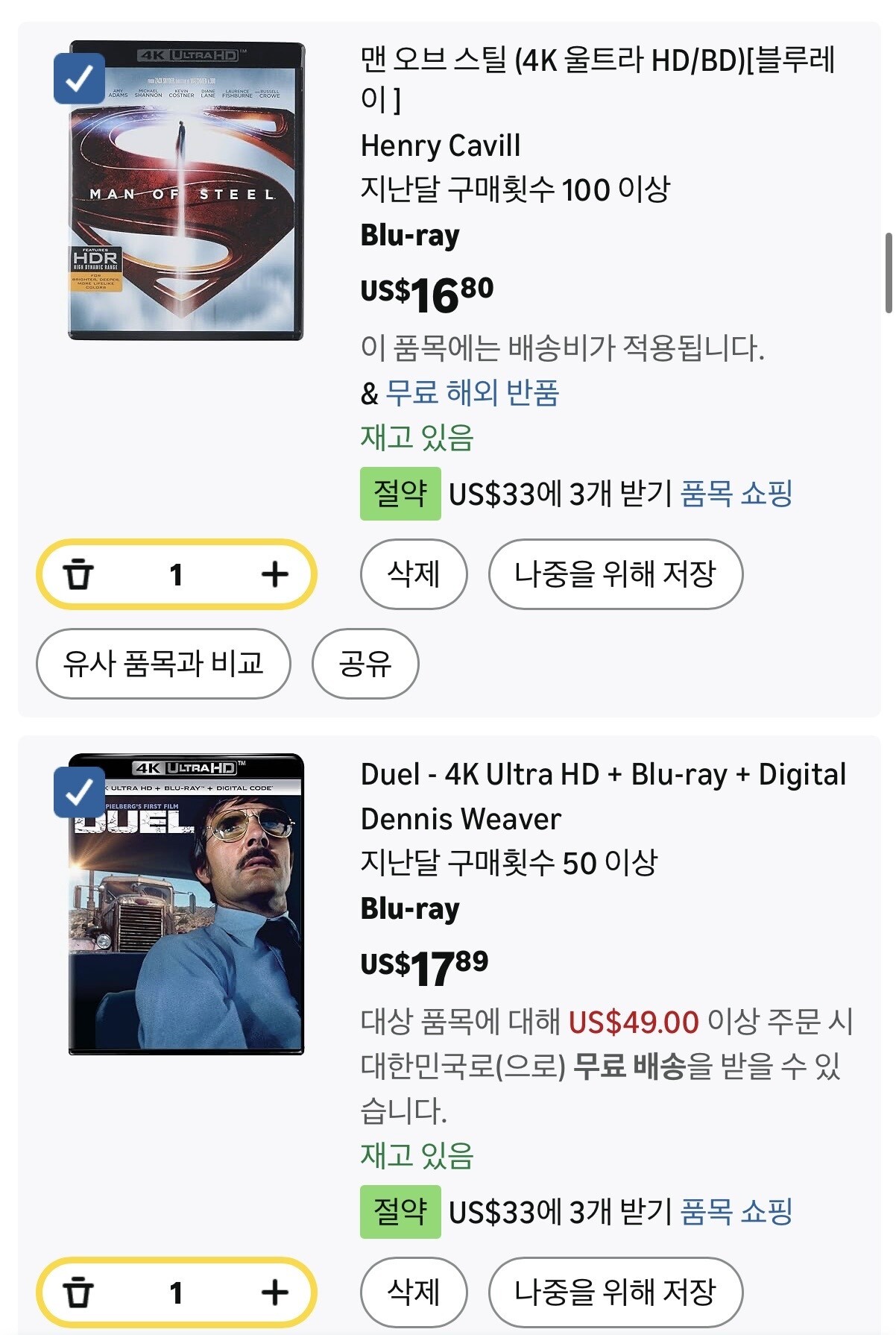Click trash icon for Man of Steel item
The width and height of the screenshot is (896, 1335).
pos(78,575)
